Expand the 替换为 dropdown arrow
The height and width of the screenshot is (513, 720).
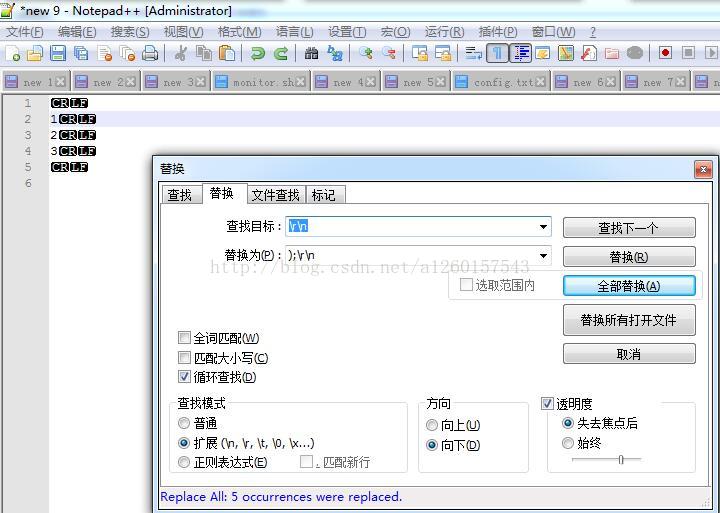pos(543,256)
